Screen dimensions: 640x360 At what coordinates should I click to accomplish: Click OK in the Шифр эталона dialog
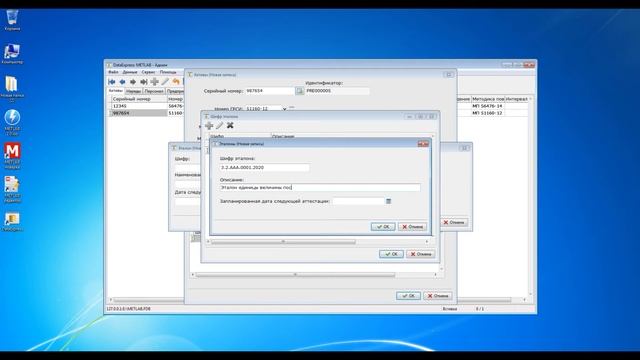pos(391,254)
